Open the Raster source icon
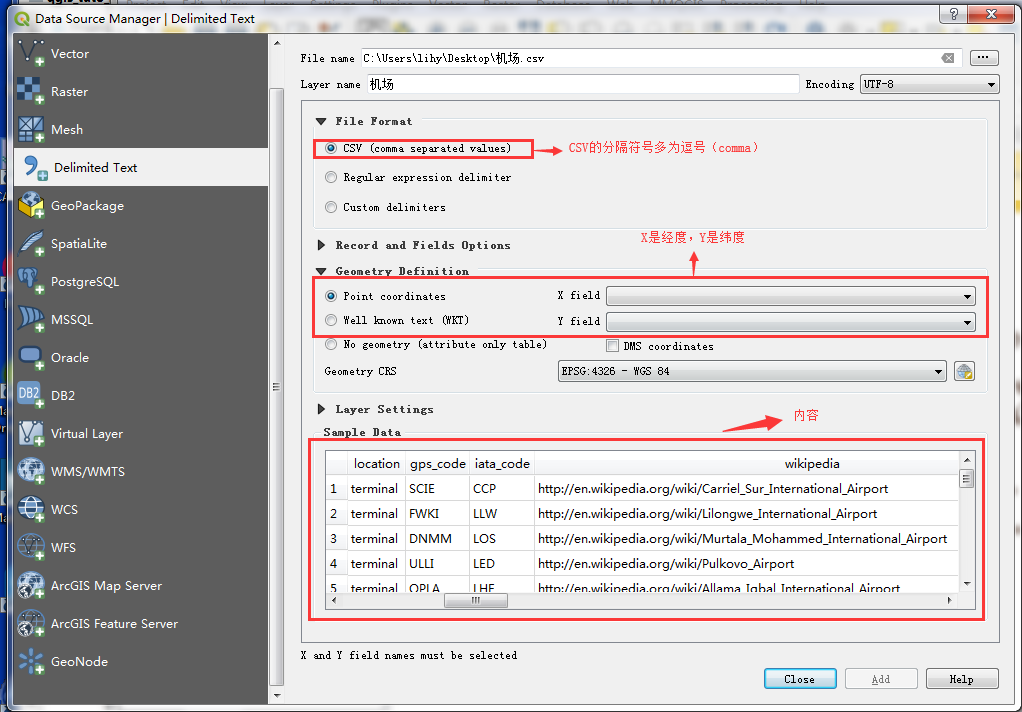This screenshot has height=712, width=1022. pos(32,92)
